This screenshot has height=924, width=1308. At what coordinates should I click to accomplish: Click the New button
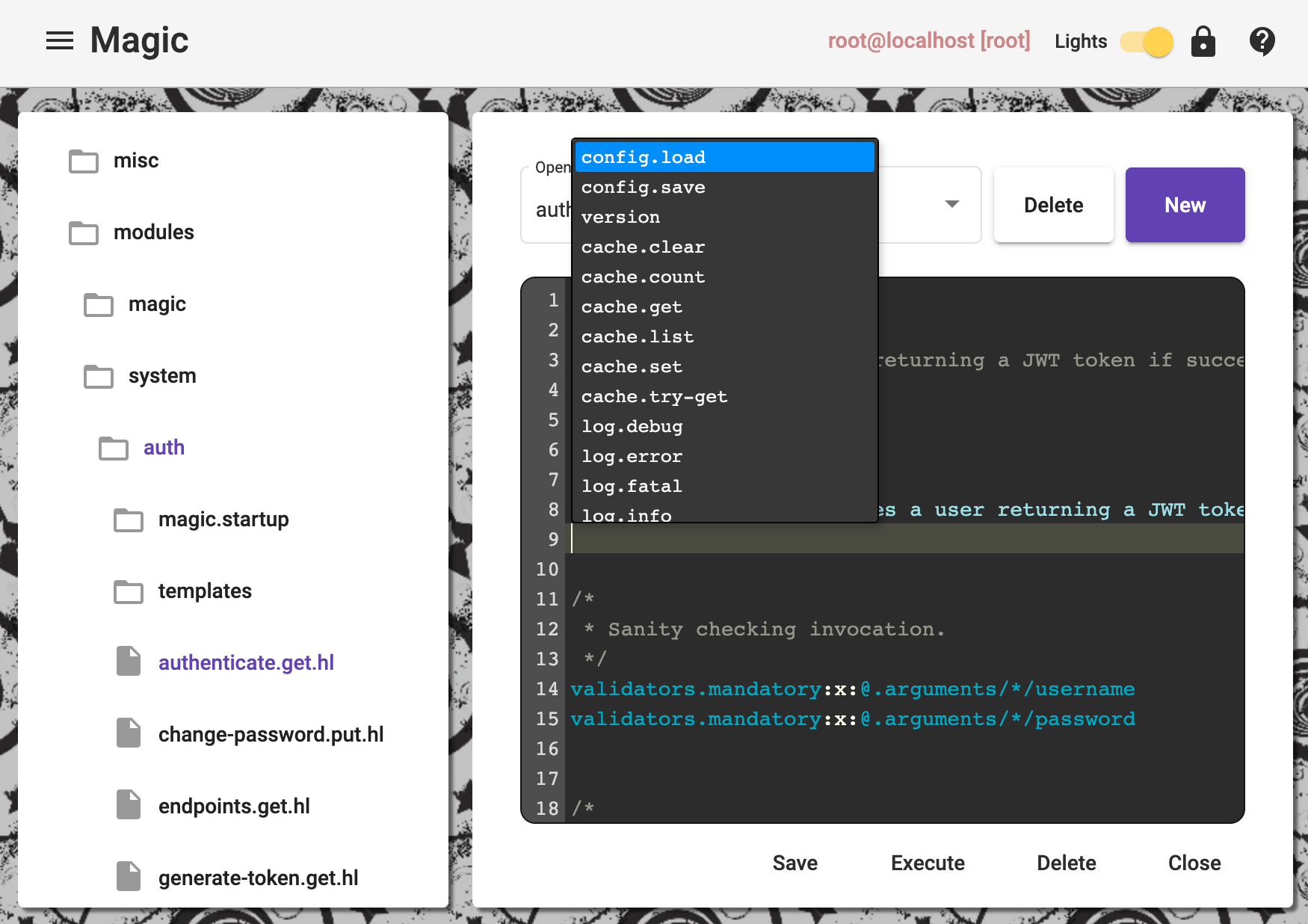[x=1184, y=205]
